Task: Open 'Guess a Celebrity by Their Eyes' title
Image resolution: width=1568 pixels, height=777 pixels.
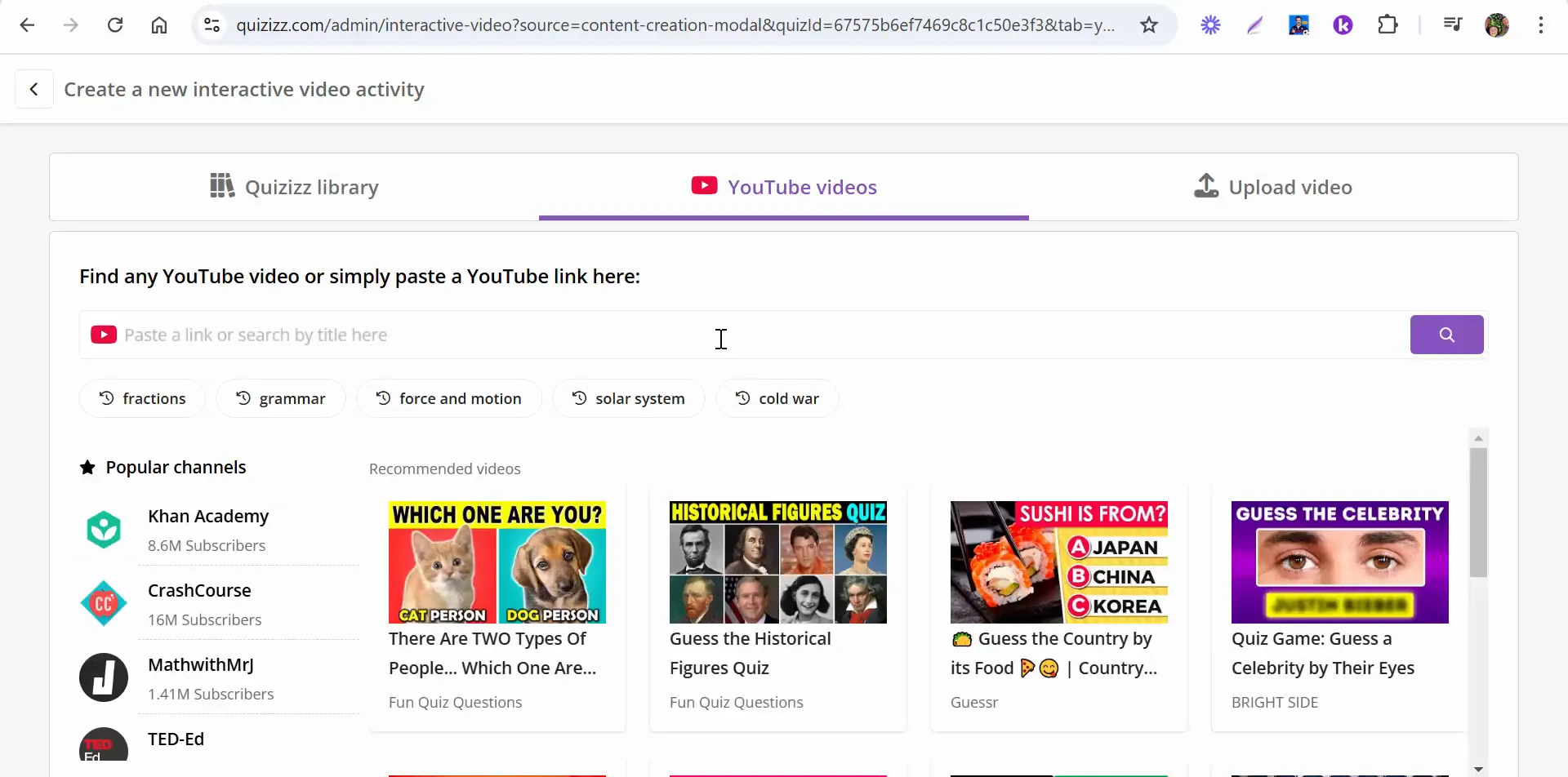Action: (1323, 654)
